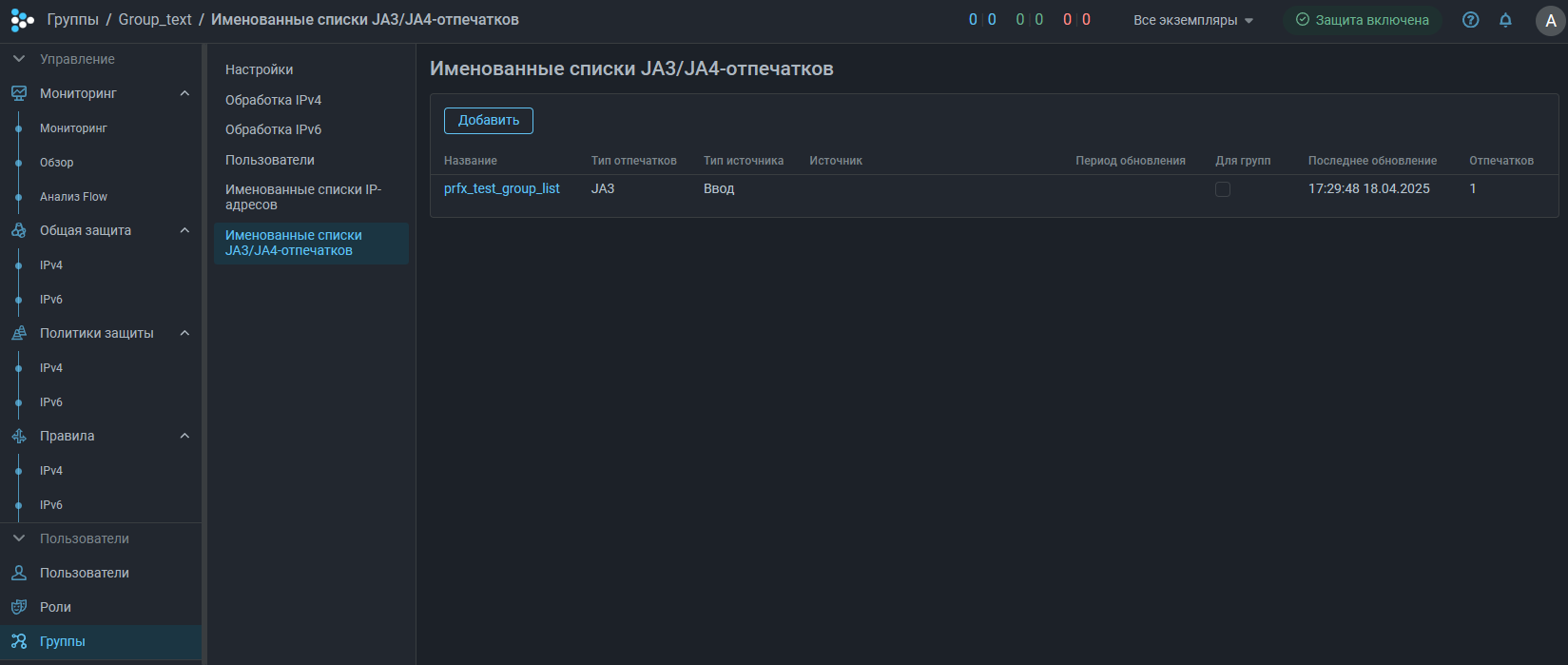Select Анализ Flow in the sidebar
Viewport: 1568px width, 665px height.
[73, 197]
